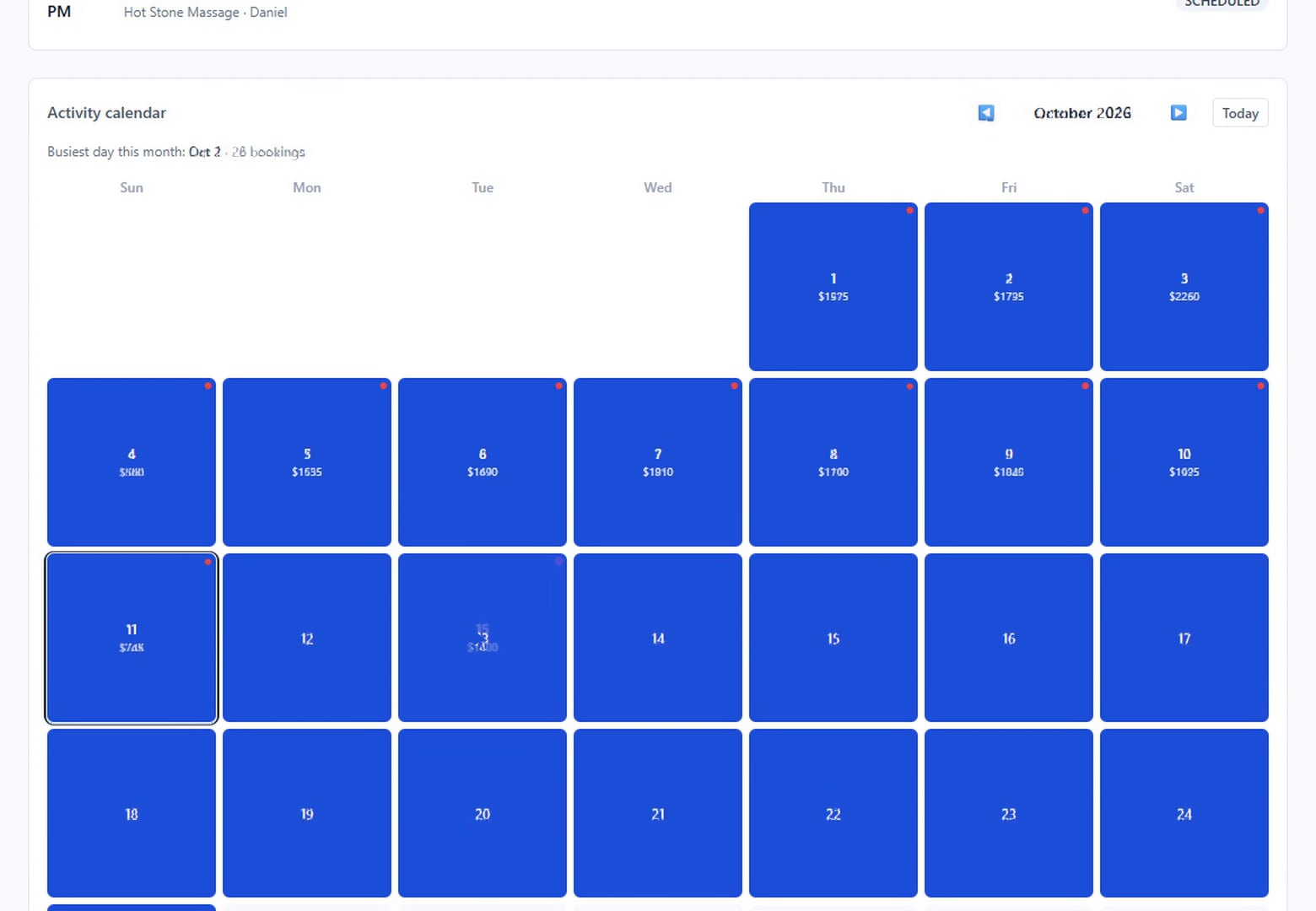Click the October 2026 month label
The height and width of the screenshot is (911, 1316).
click(1082, 113)
